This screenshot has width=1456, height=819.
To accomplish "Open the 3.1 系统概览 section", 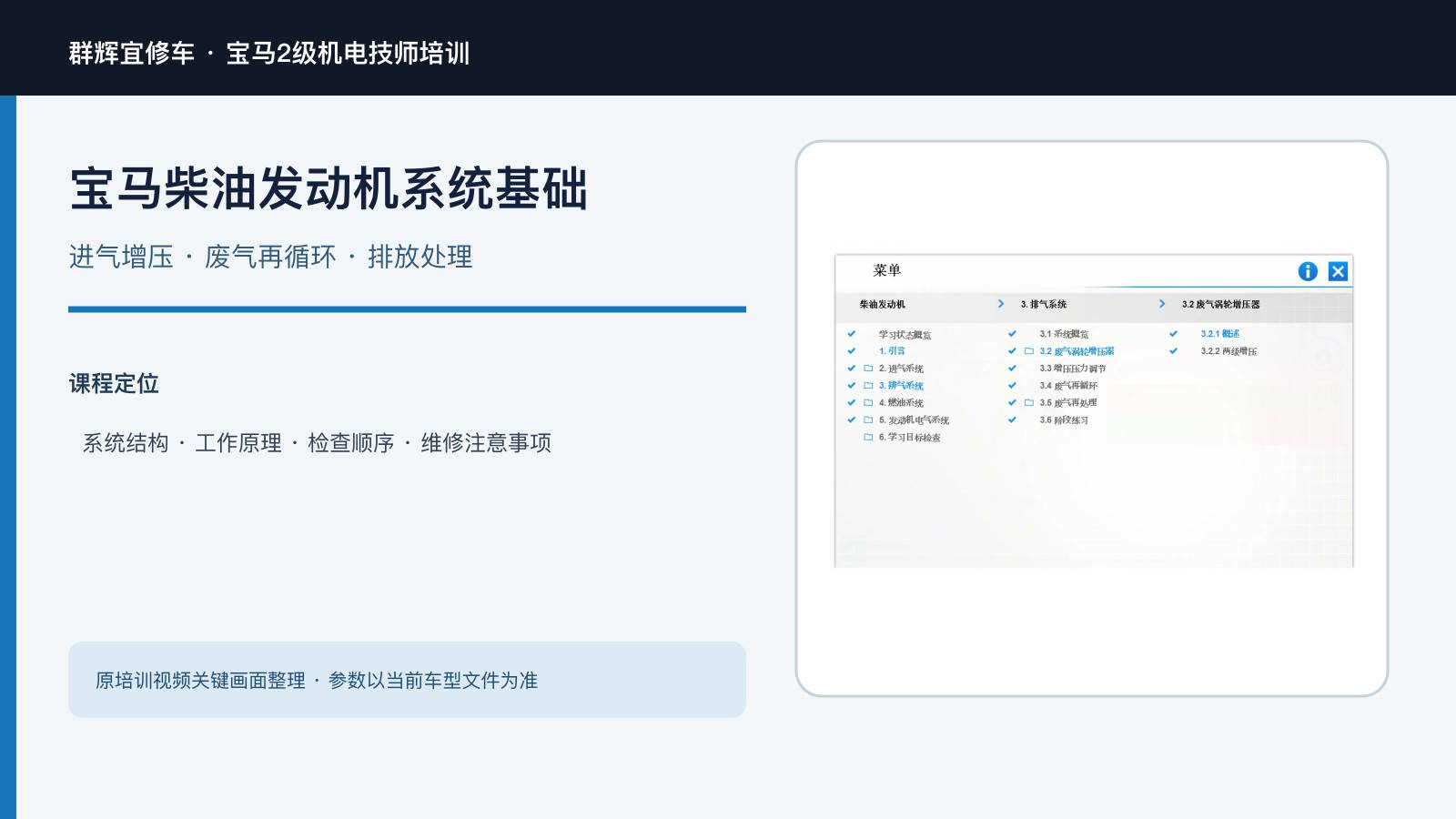I will tap(1064, 334).
